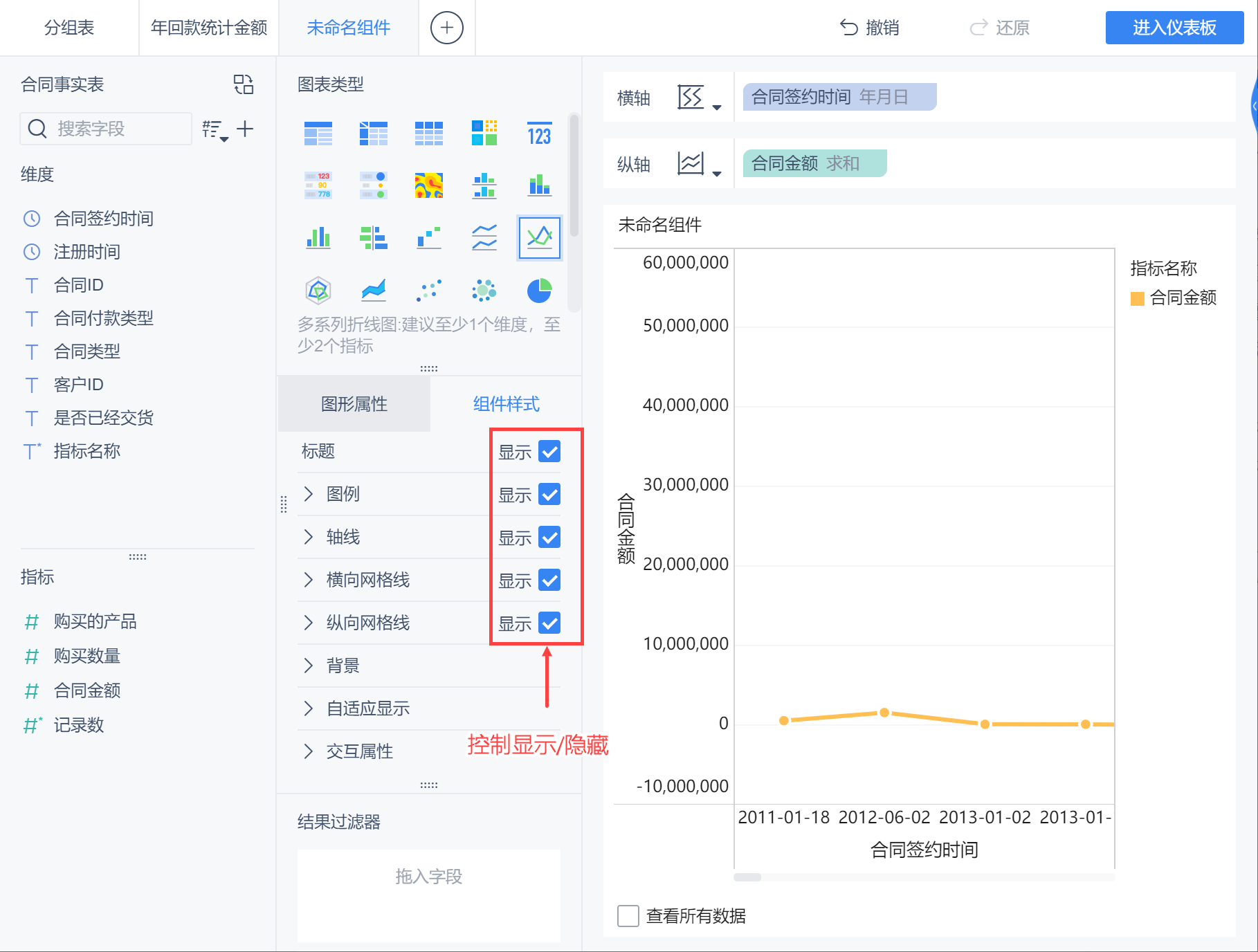Select the bubble cluster chart icon
This screenshot has height=952, width=1258.
[x=484, y=291]
